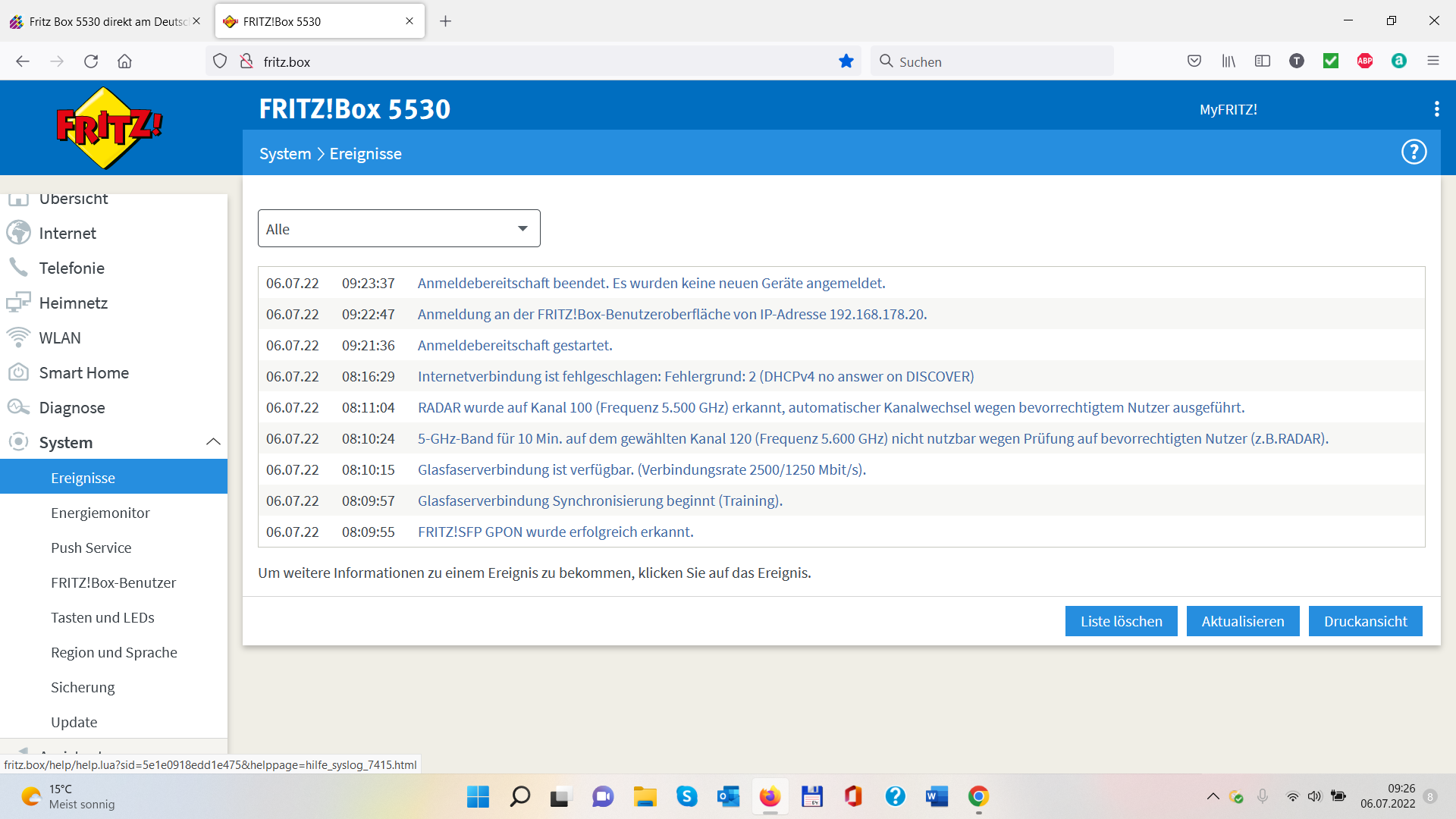Click the Adblock Plus extension icon

[1365, 61]
